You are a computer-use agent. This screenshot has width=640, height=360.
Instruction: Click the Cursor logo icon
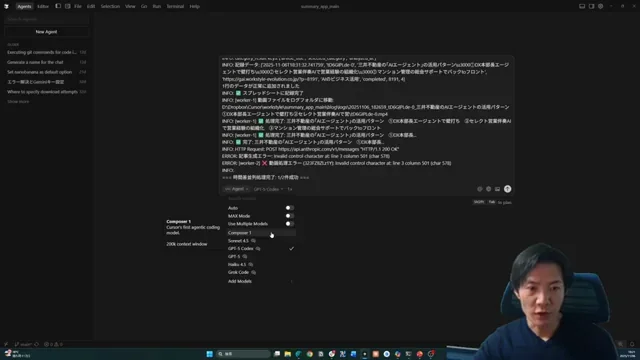coord(6,6)
